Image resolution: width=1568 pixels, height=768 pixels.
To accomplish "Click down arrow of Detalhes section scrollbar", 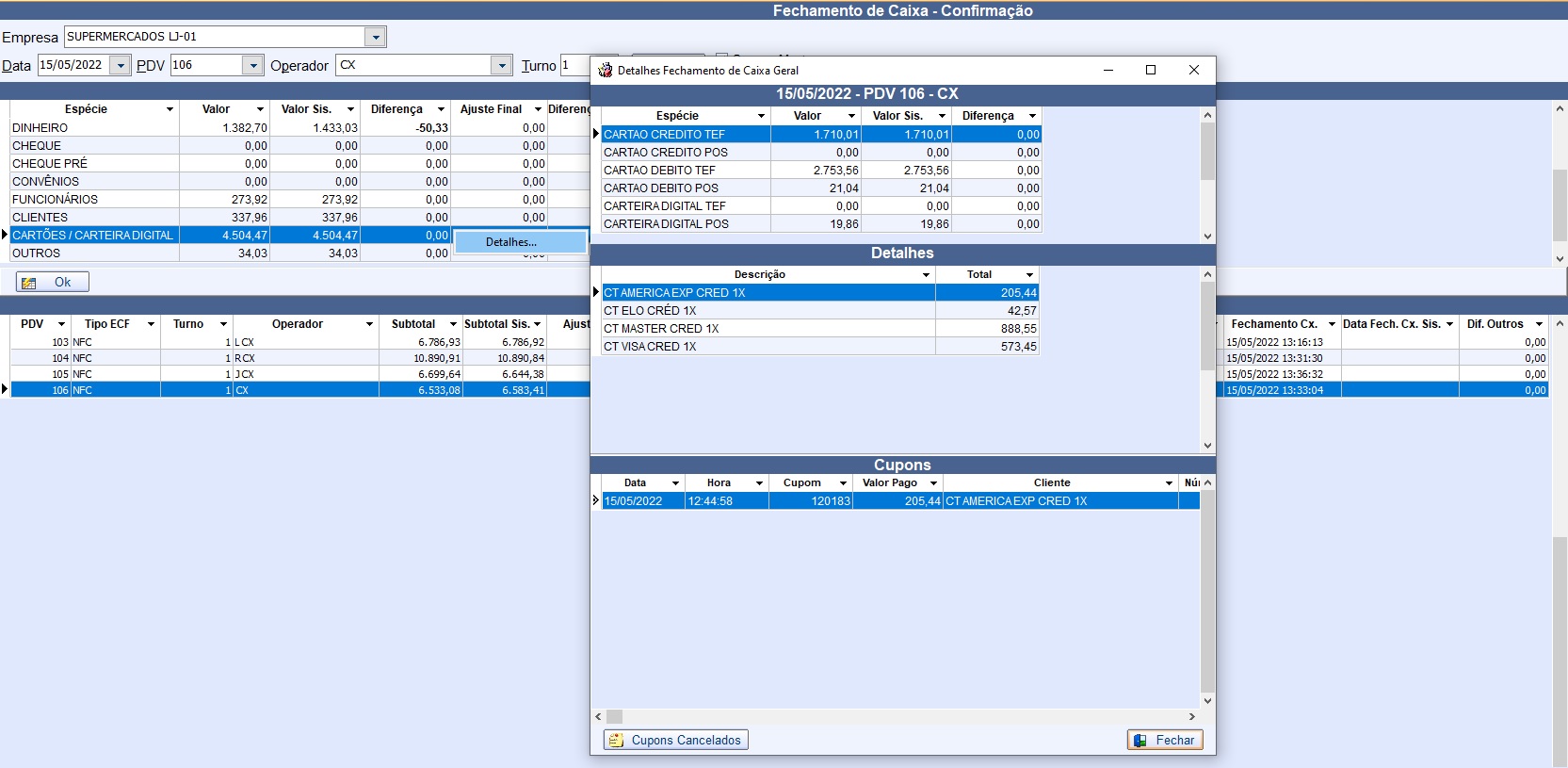I will click(1208, 446).
